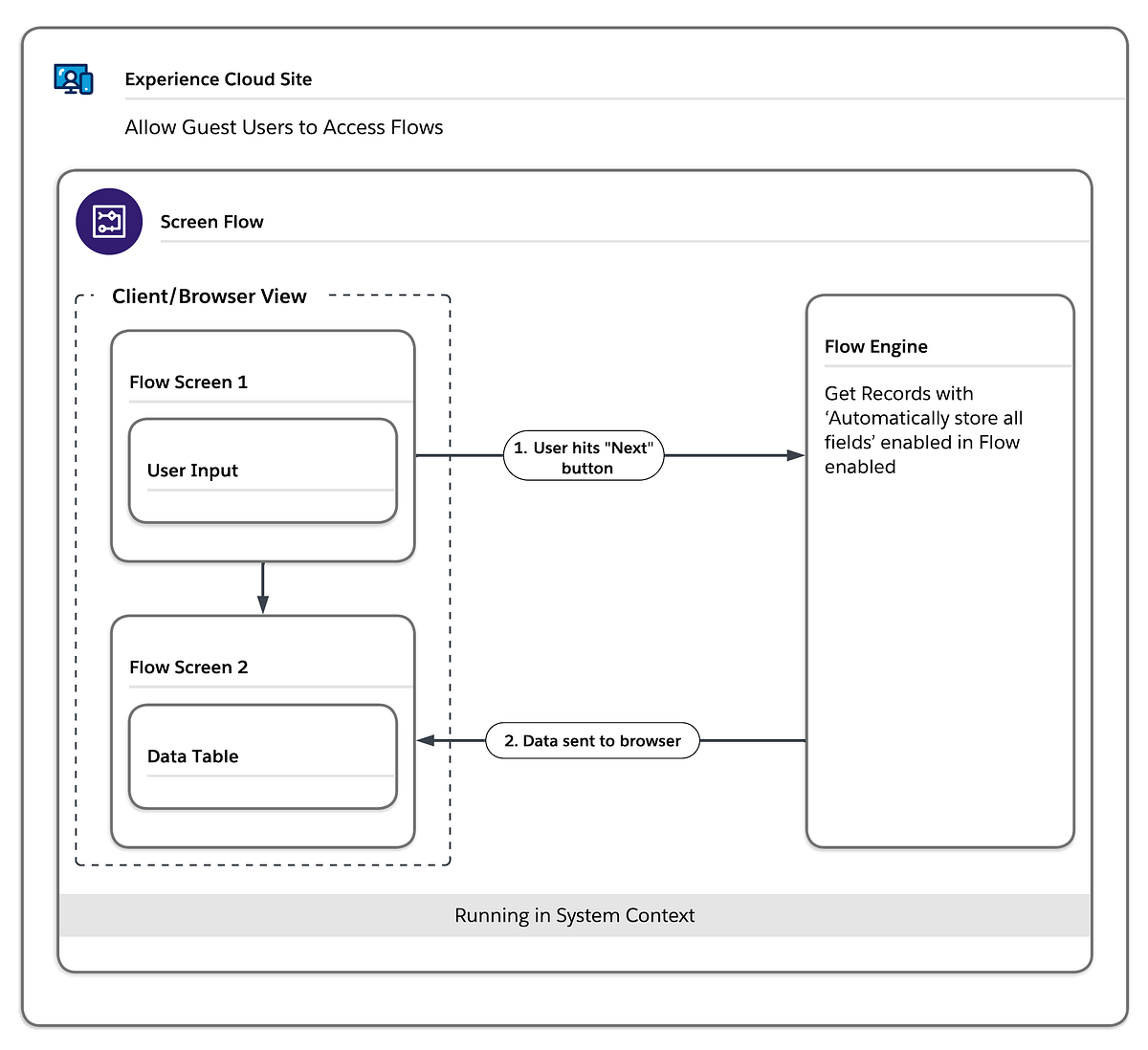The height and width of the screenshot is (1050, 1148).
Task: Click the pill labeled User hits Next button
Action: point(584,456)
